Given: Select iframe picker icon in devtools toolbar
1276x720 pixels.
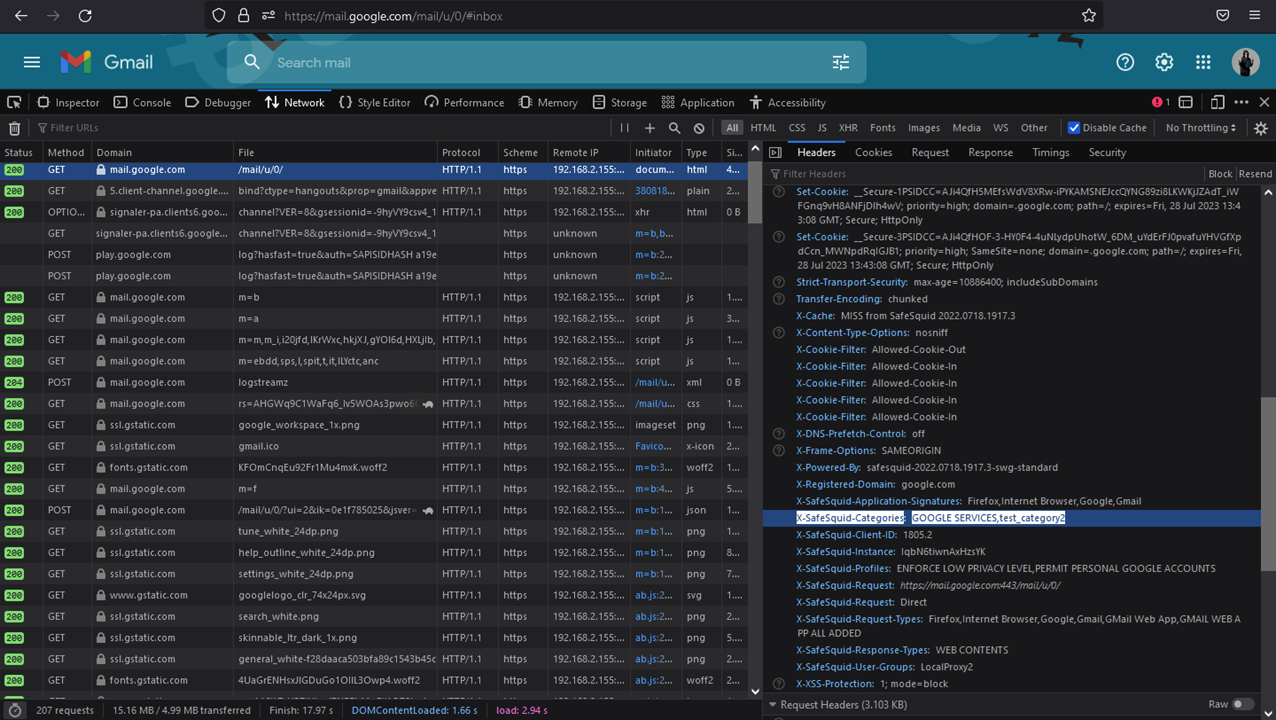Looking at the screenshot, I should click(x=1186, y=102).
